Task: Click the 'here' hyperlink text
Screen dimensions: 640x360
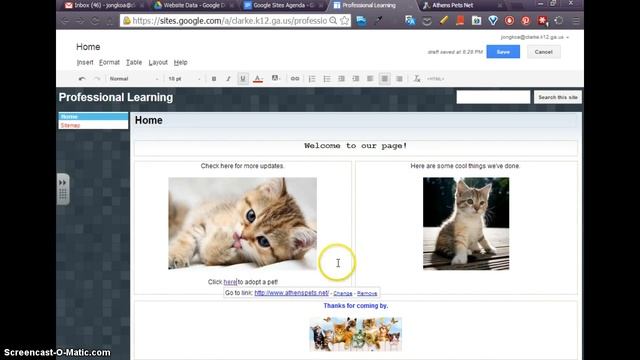Action: pyautogui.click(x=230, y=282)
